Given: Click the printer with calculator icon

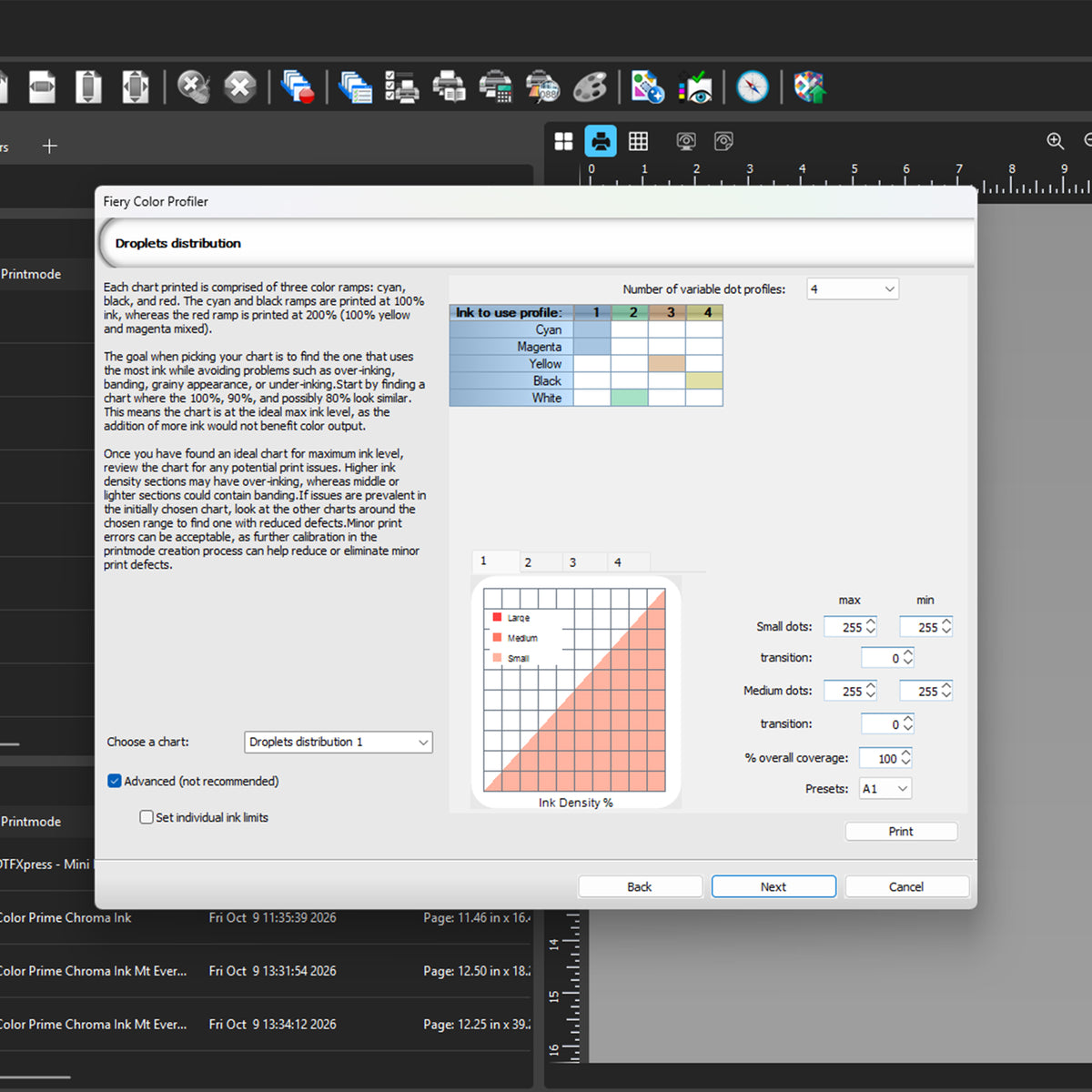Looking at the screenshot, I should coord(495,87).
